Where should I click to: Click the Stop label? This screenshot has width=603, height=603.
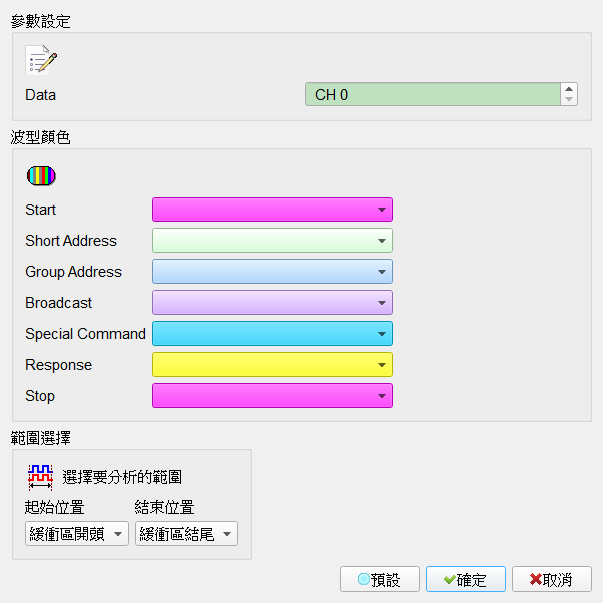click(40, 396)
